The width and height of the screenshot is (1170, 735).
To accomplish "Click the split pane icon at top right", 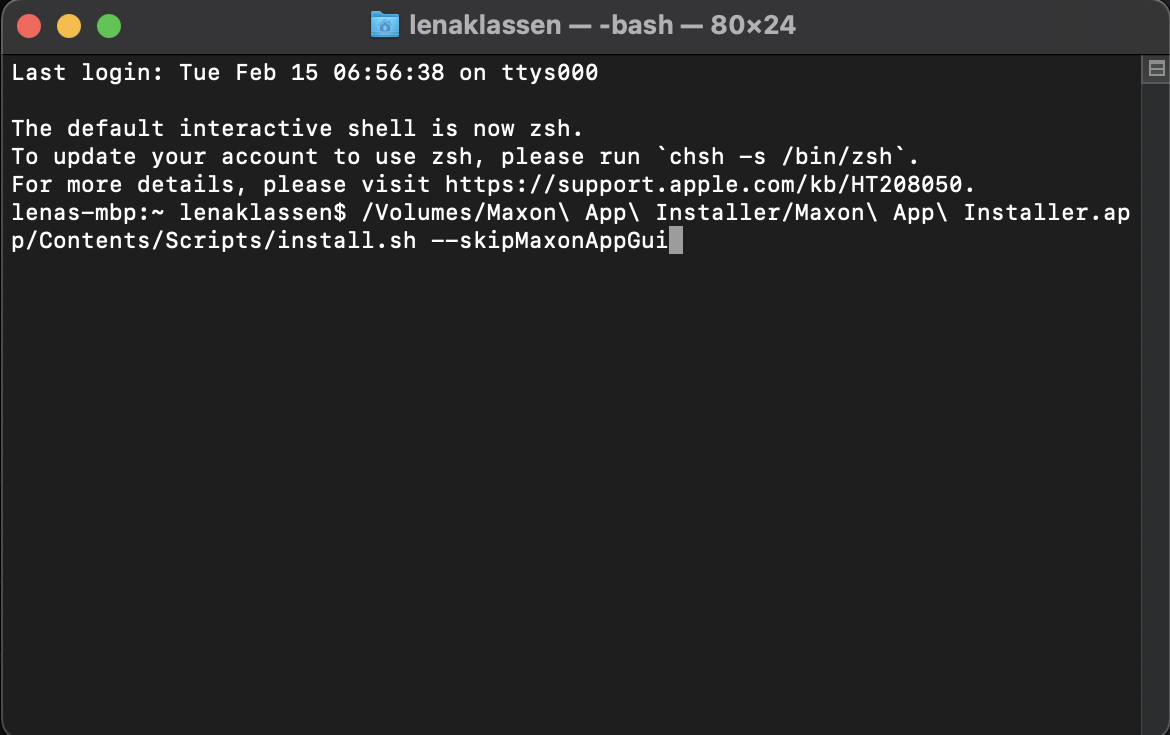I will 1155,67.
